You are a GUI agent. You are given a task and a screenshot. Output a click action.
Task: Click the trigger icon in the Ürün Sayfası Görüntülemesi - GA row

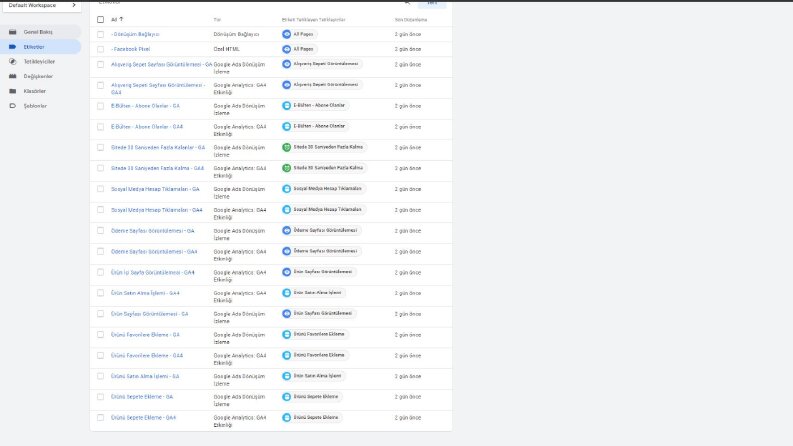(x=286, y=314)
